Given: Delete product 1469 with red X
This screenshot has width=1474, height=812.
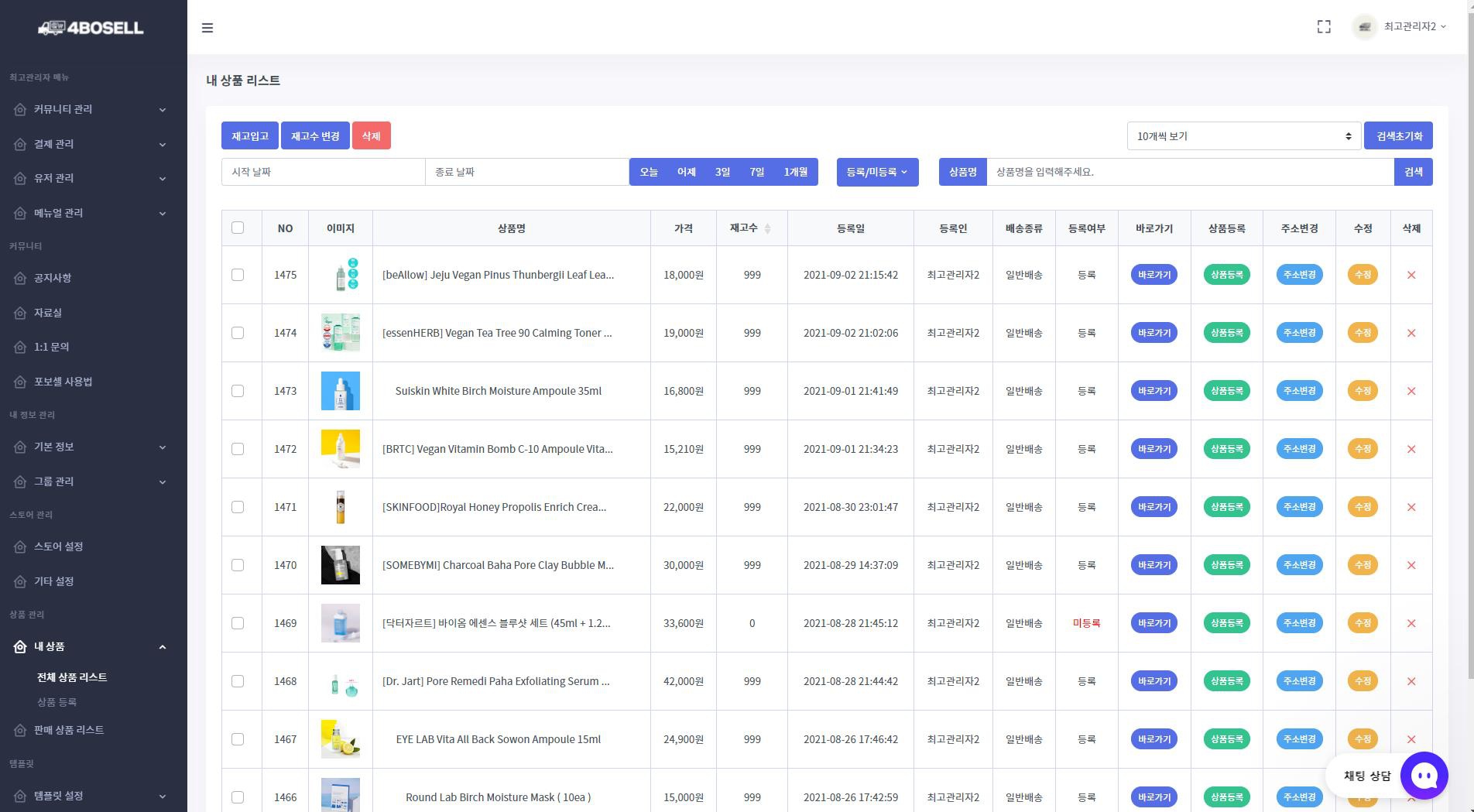Looking at the screenshot, I should pos(1411,623).
